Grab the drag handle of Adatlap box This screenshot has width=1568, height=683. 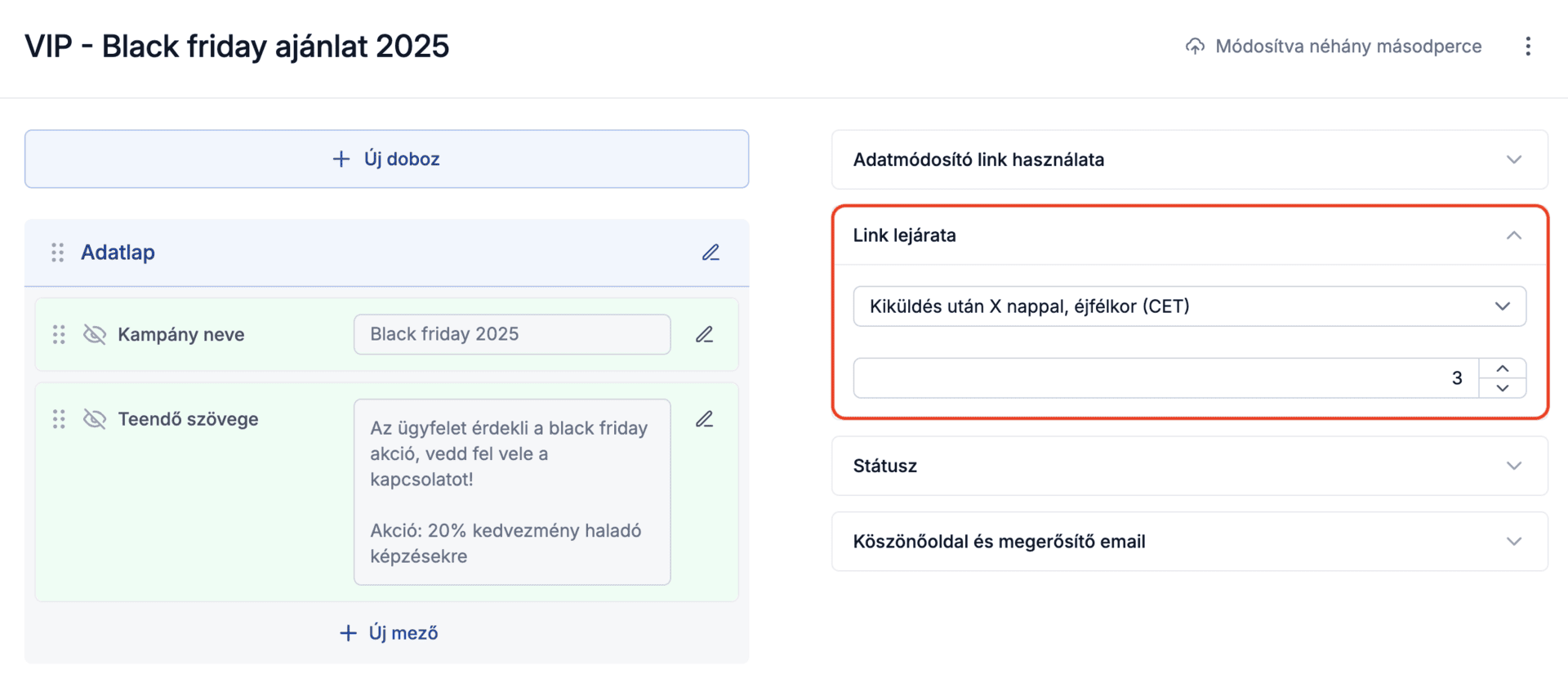coord(57,252)
